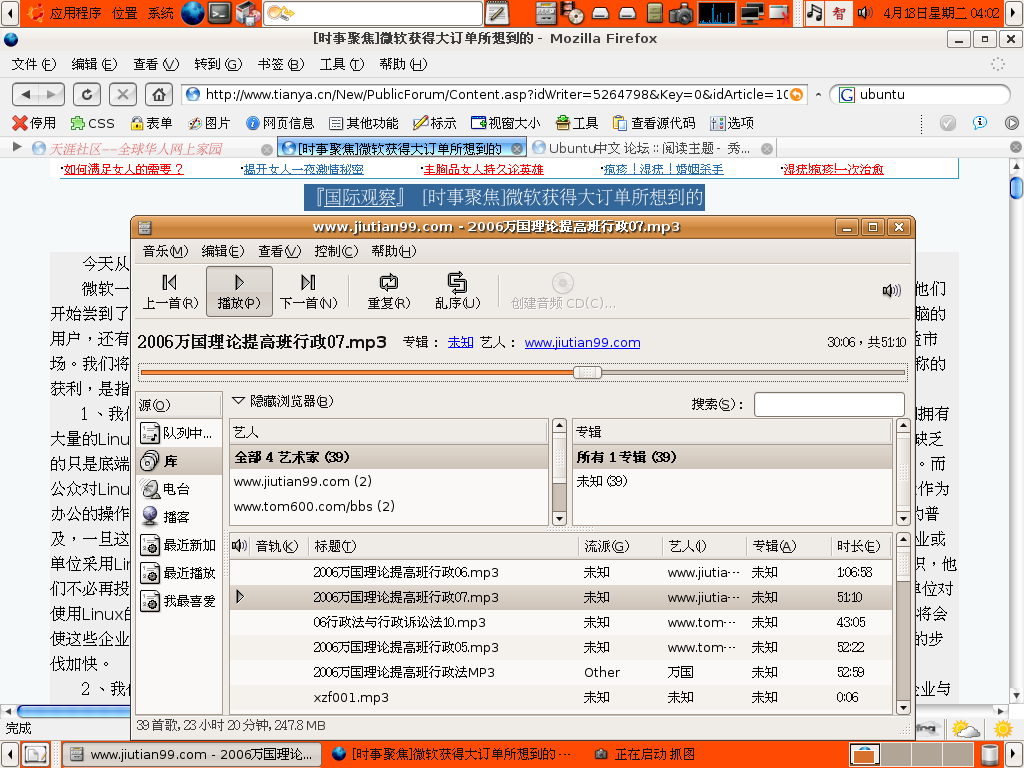
Task: Sort tracks by 时长 column header
Action: click(x=861, y=546)
